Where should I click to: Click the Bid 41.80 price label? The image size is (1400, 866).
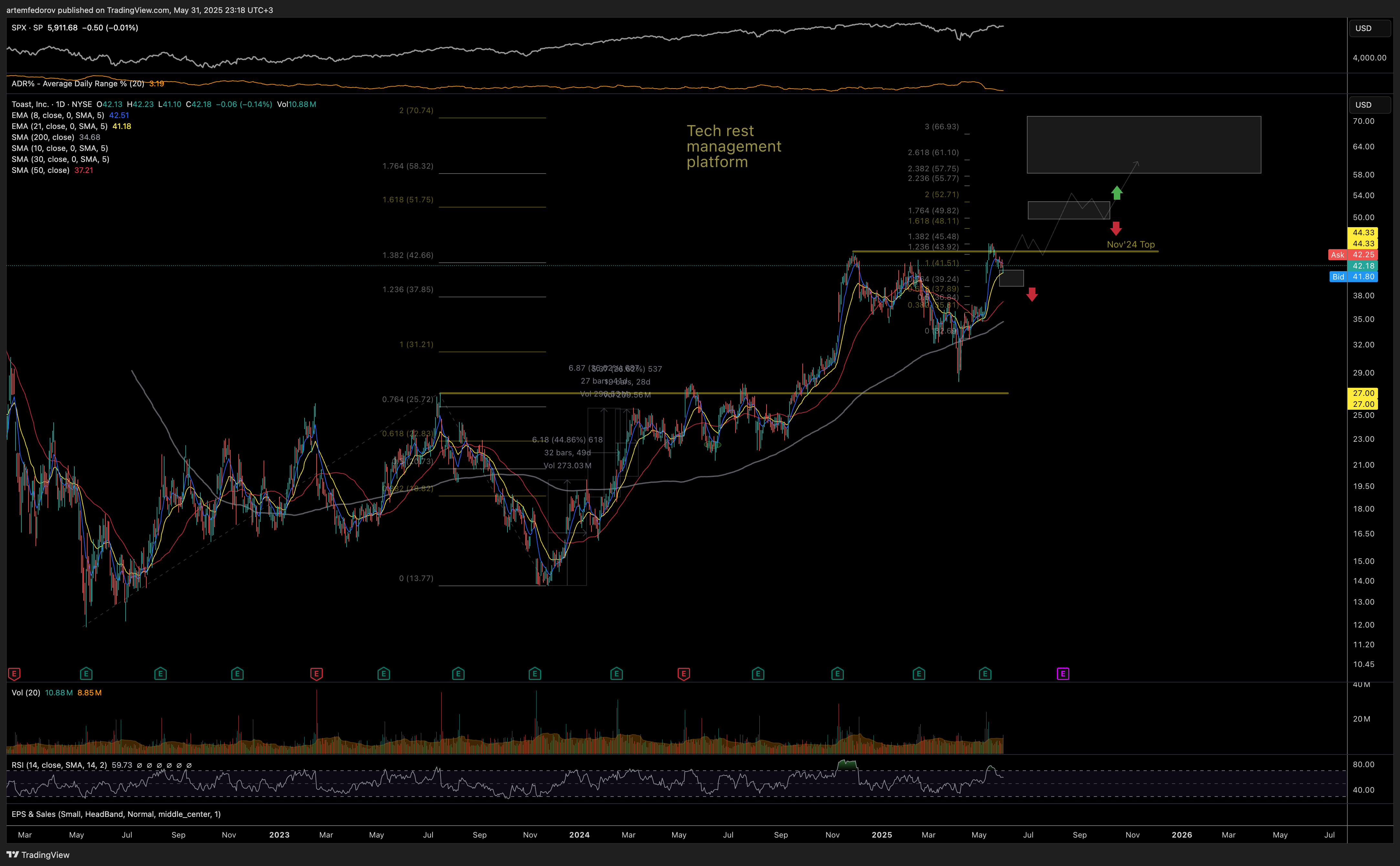(x=1353, y=277)
